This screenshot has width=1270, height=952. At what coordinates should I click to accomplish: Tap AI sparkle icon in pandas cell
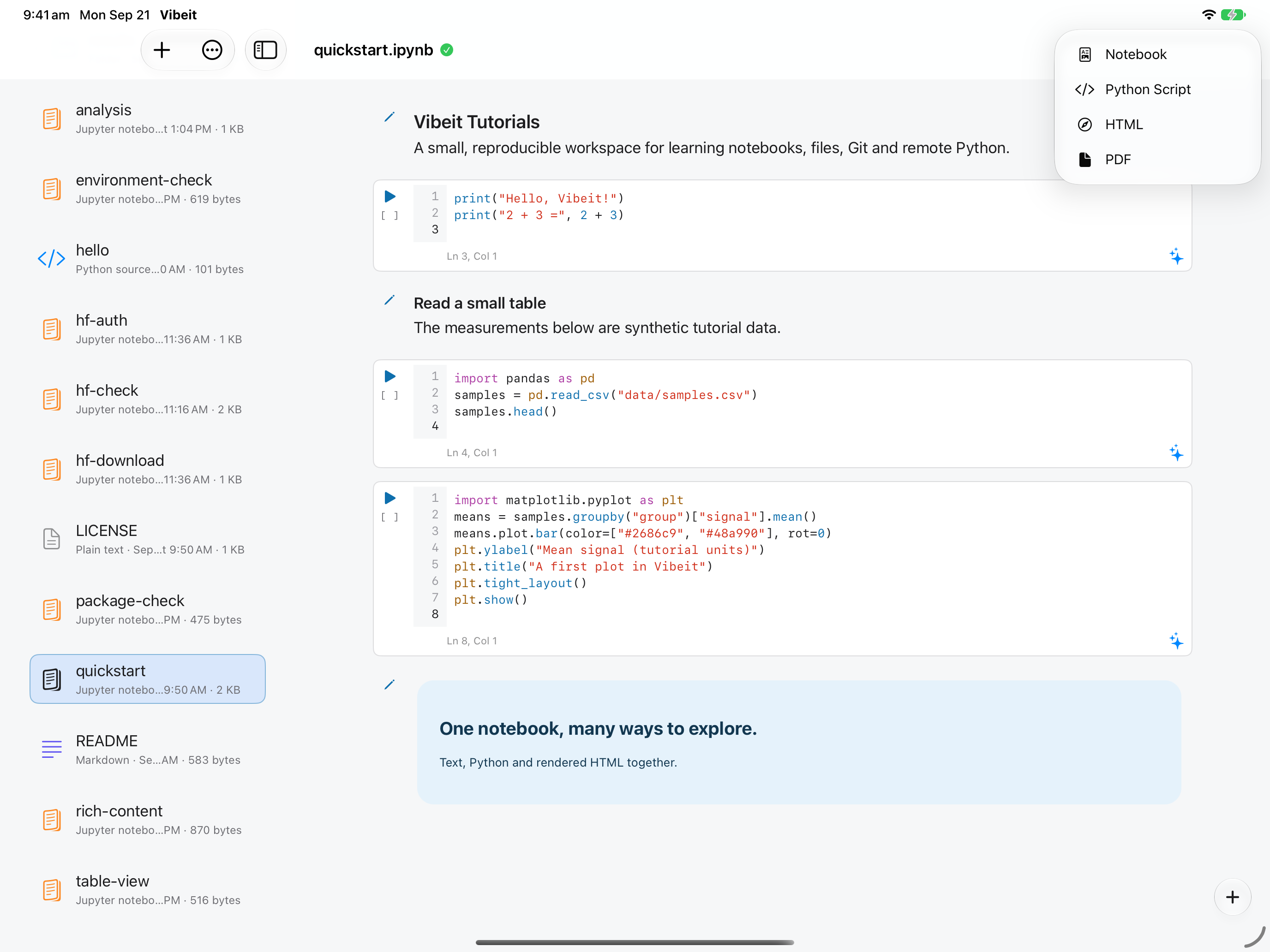tap(1176, 453)
